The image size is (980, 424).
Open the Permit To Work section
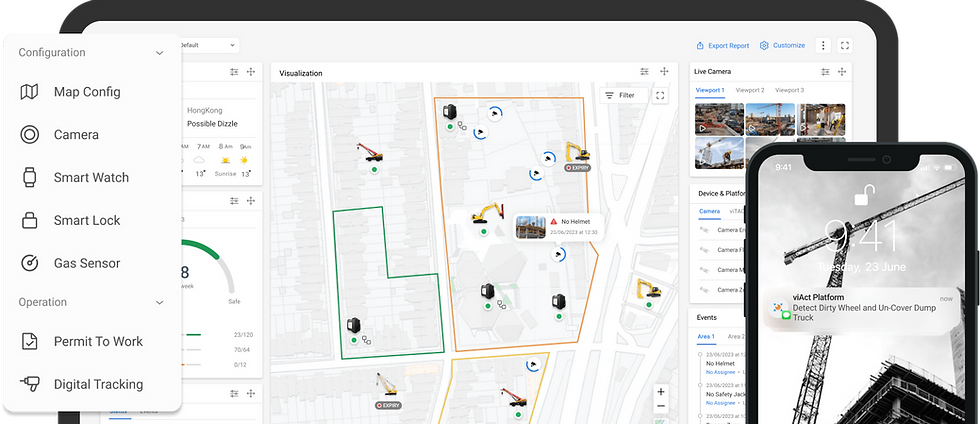pos(97,342)
